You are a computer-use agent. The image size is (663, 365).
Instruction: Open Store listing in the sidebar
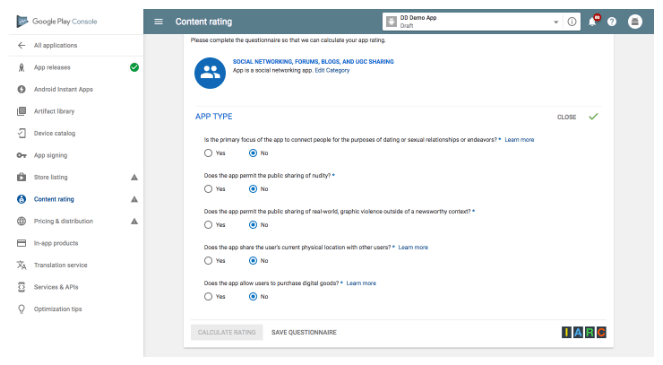pos(51,177)
